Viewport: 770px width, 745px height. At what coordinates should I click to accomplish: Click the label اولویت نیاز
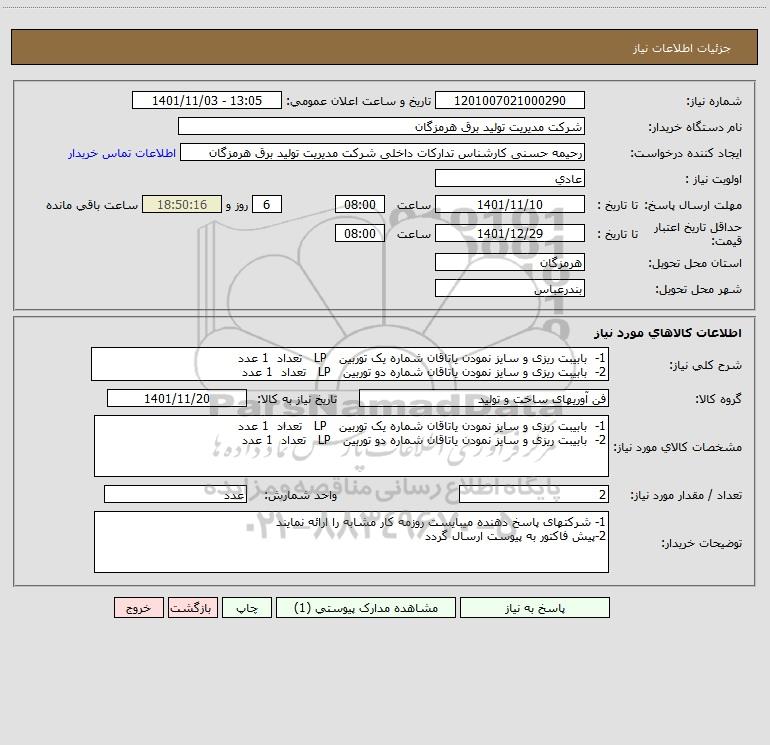714,180
